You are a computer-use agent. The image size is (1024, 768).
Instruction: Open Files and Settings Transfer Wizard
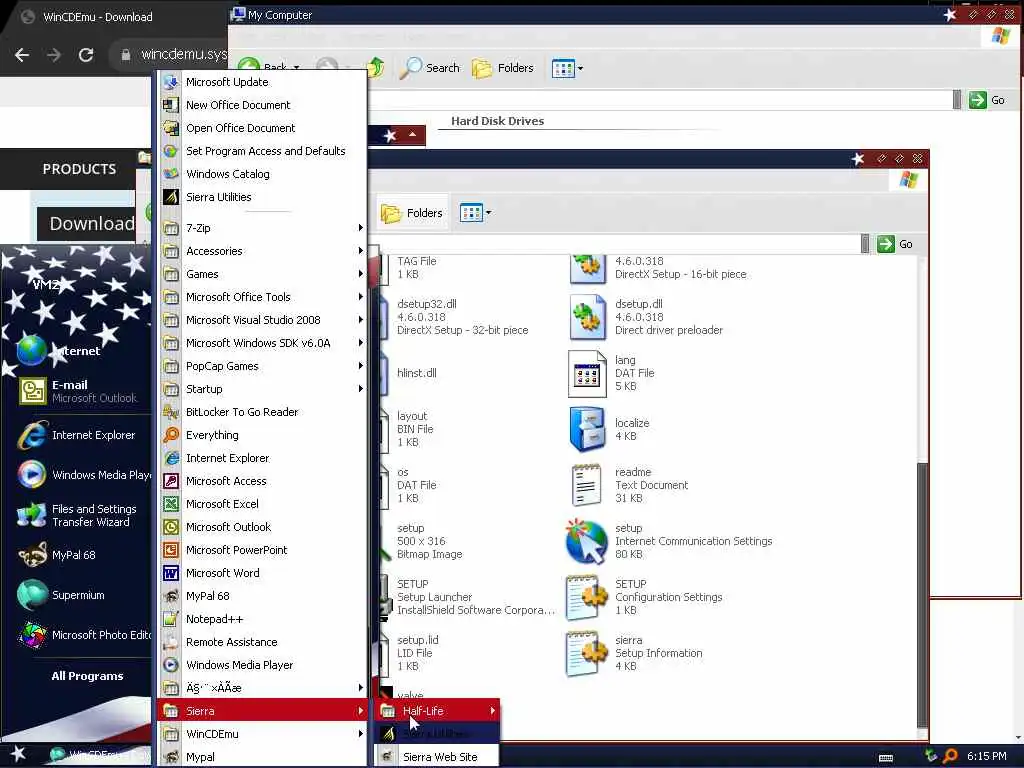coord(85,515)
